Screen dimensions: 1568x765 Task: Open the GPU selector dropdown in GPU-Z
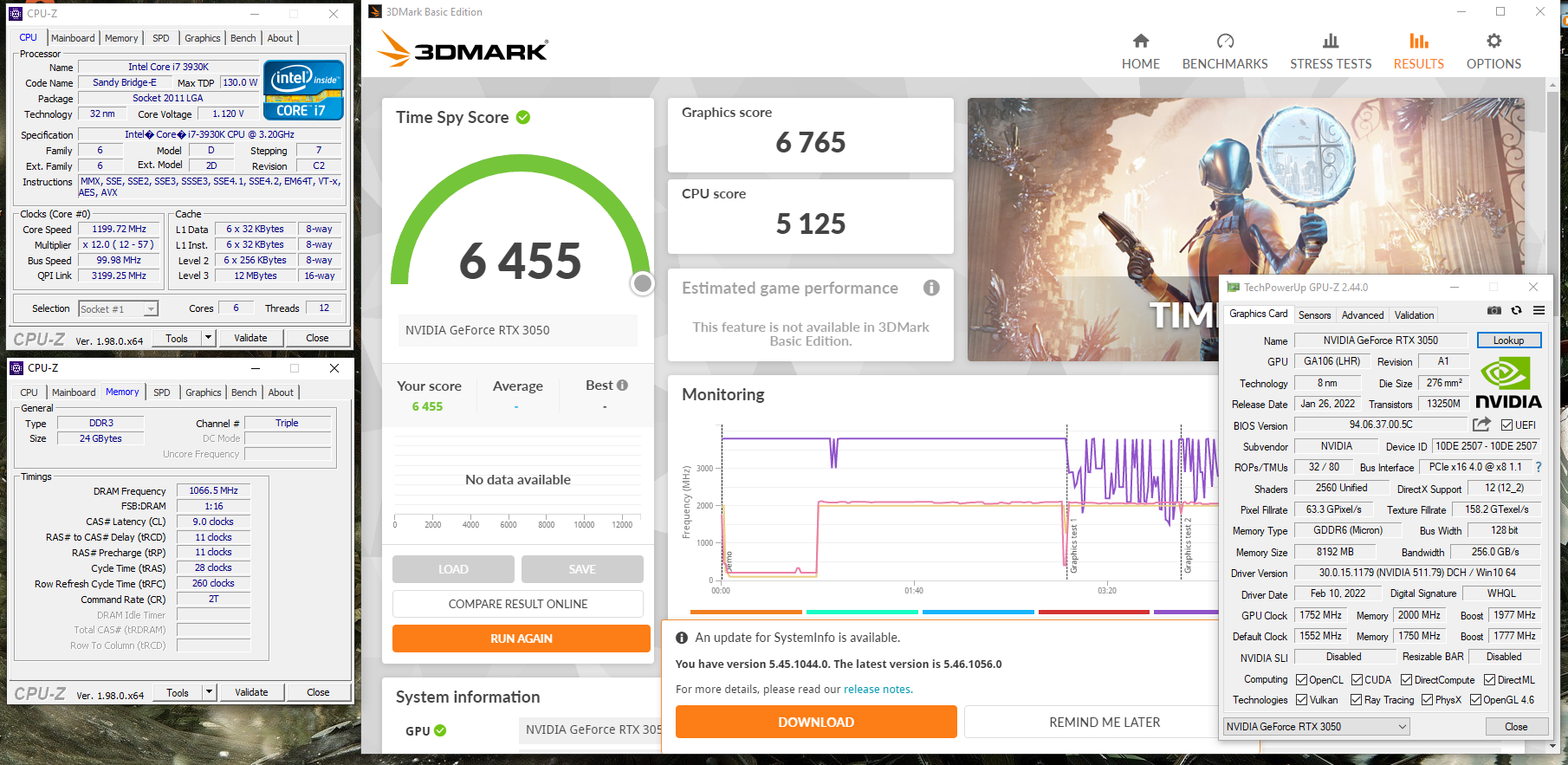coord(1403,727)
